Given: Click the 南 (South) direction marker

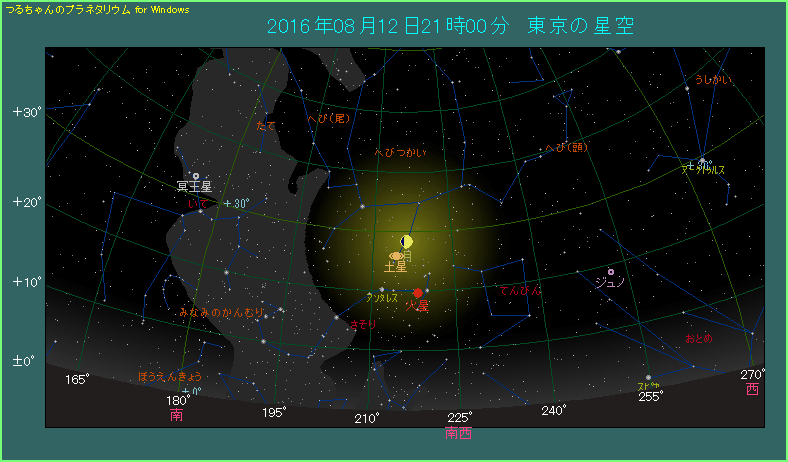Looking at the screenshot, I should [176, 414].
